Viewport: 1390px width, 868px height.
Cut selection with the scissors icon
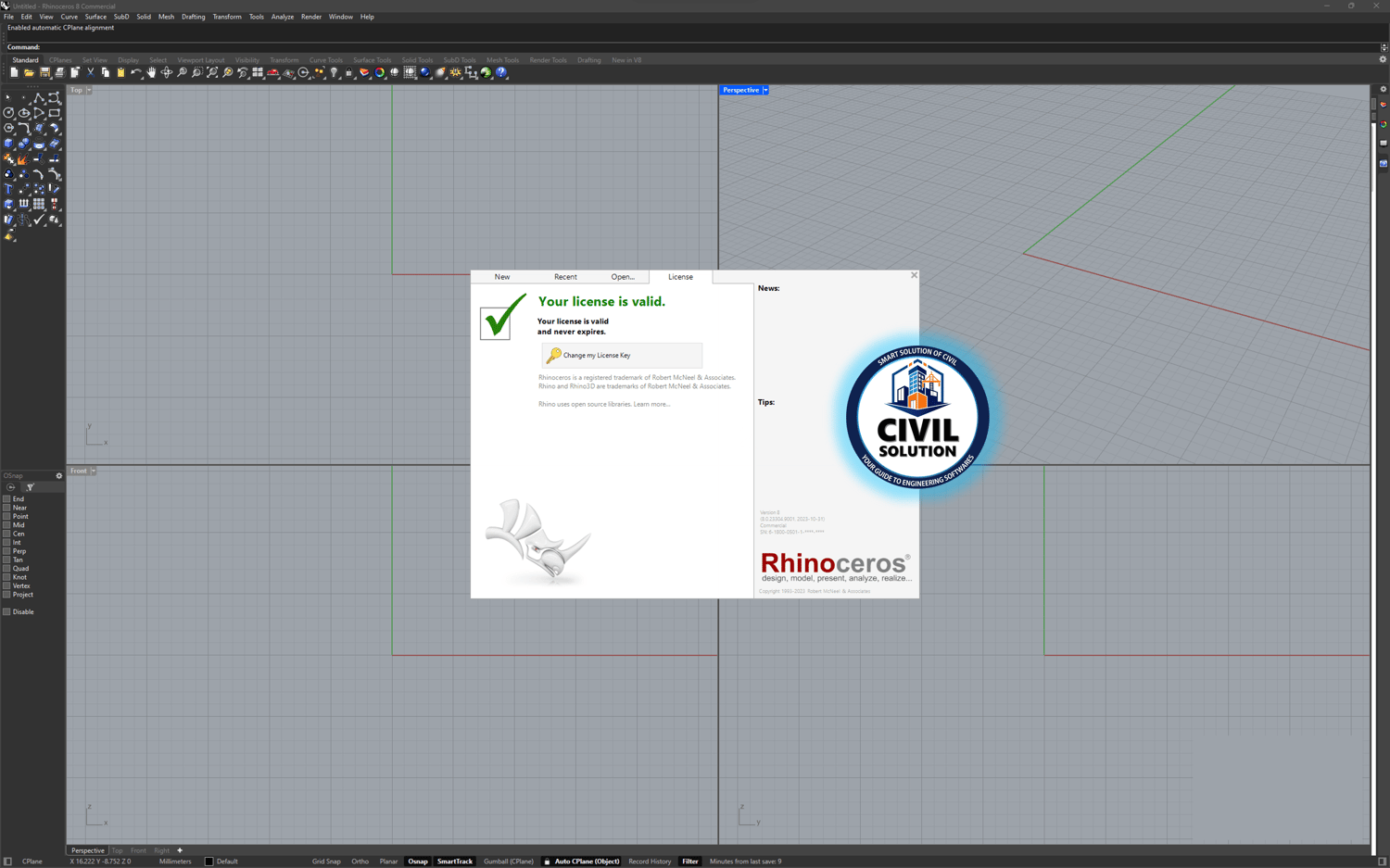[90, 72]
